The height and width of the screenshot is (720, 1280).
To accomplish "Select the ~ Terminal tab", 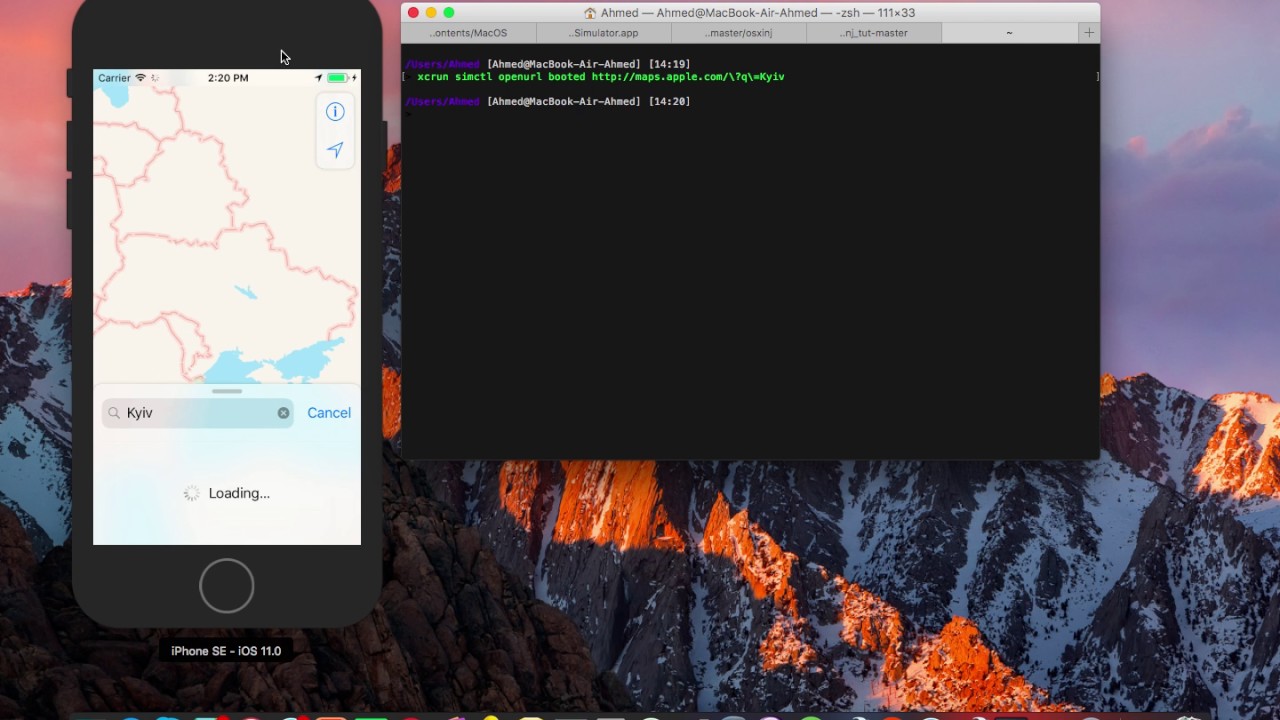I will (1009, 33).
